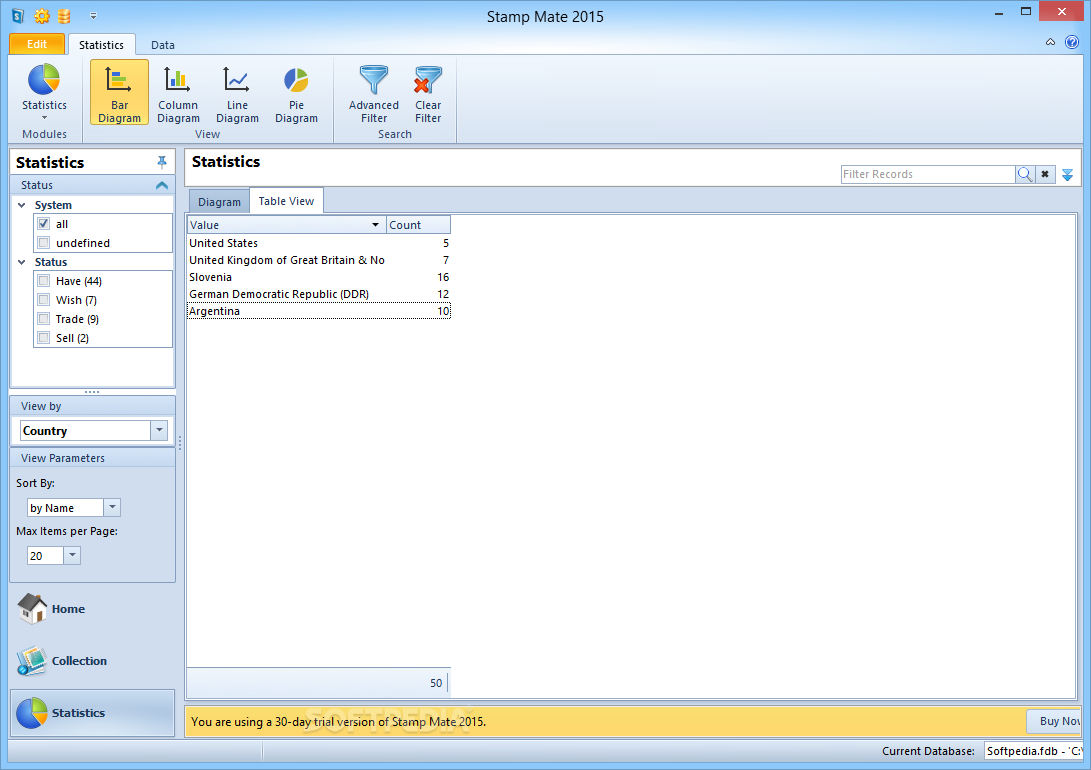Click the gear settings icon in title bar
This screenshot has width=1091, height=770.
pyautogui.click(x=42, y=15)
